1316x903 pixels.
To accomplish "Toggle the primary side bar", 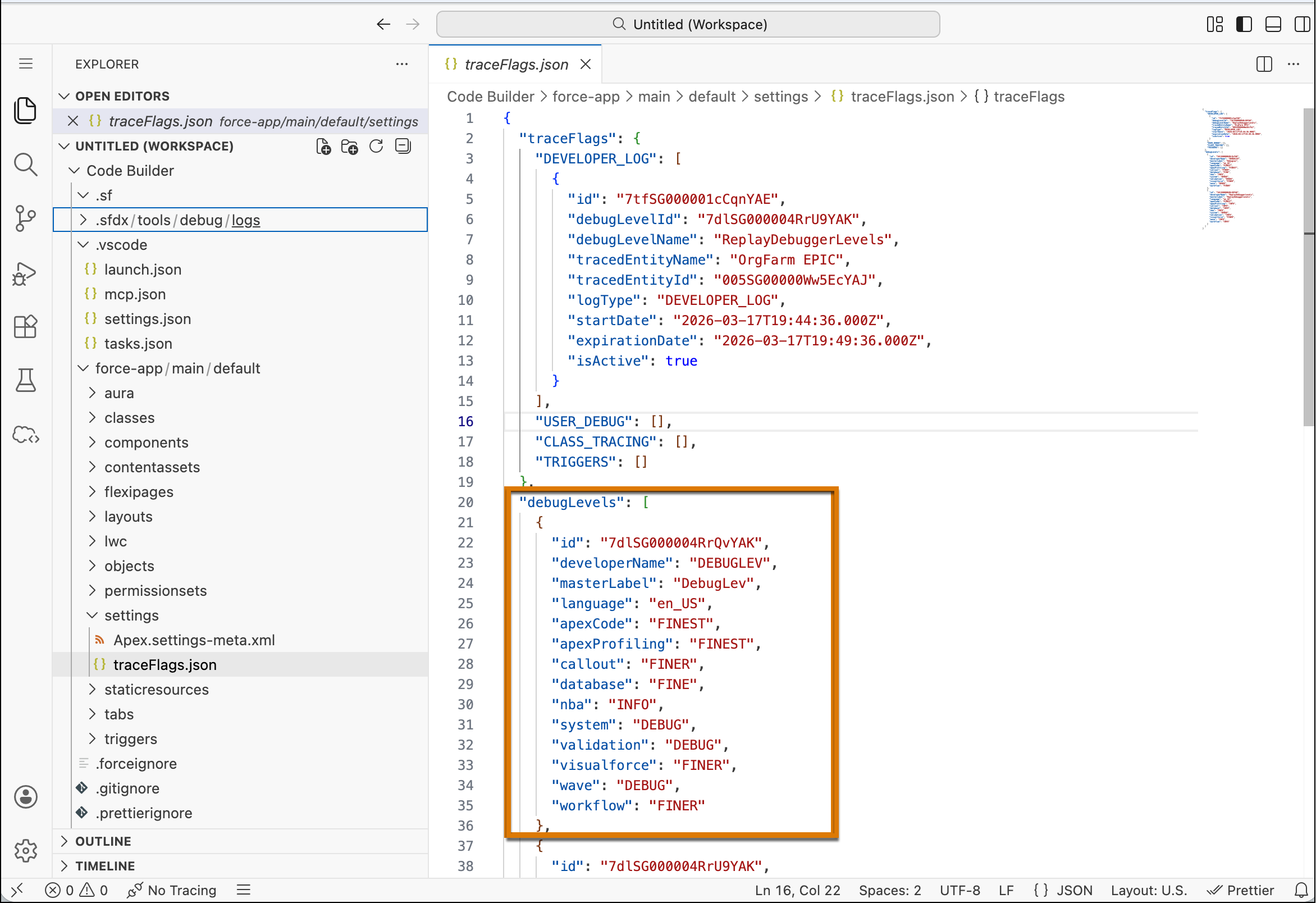I will coord(1244,24).
